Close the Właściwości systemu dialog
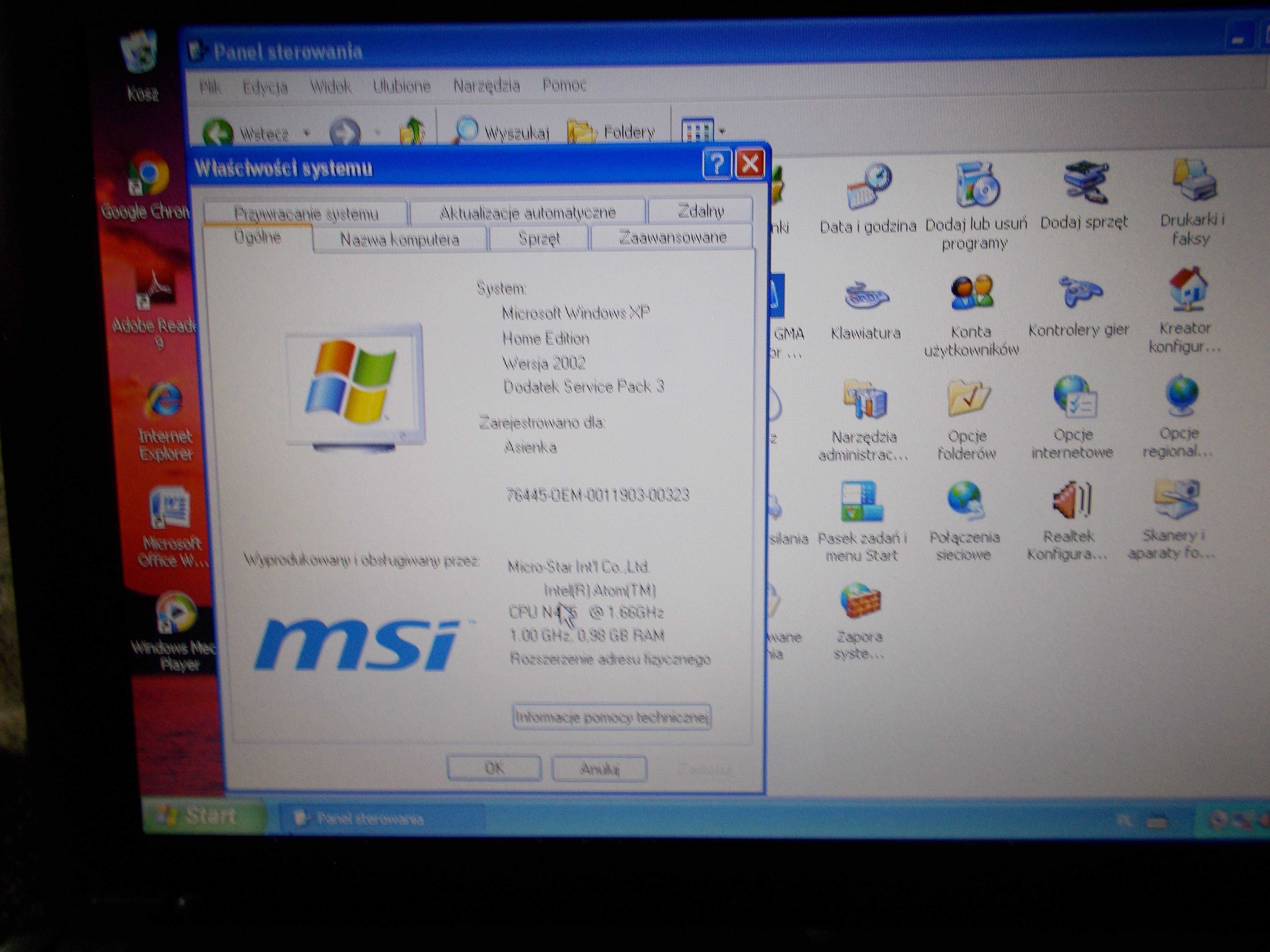The image size is (1270, 952). pos(750,164)
